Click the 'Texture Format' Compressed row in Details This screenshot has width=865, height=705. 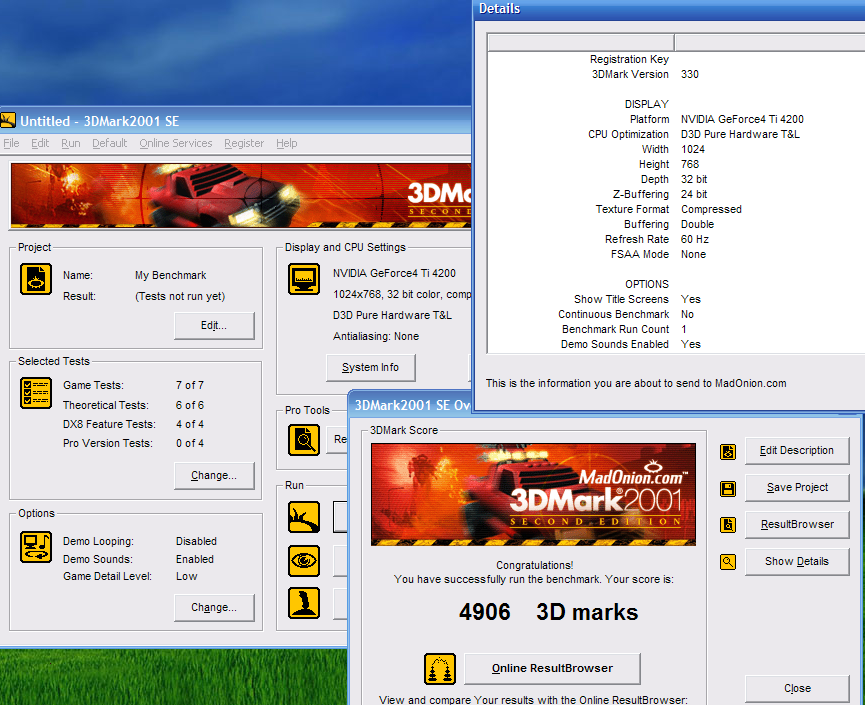(x=676, y=209)
